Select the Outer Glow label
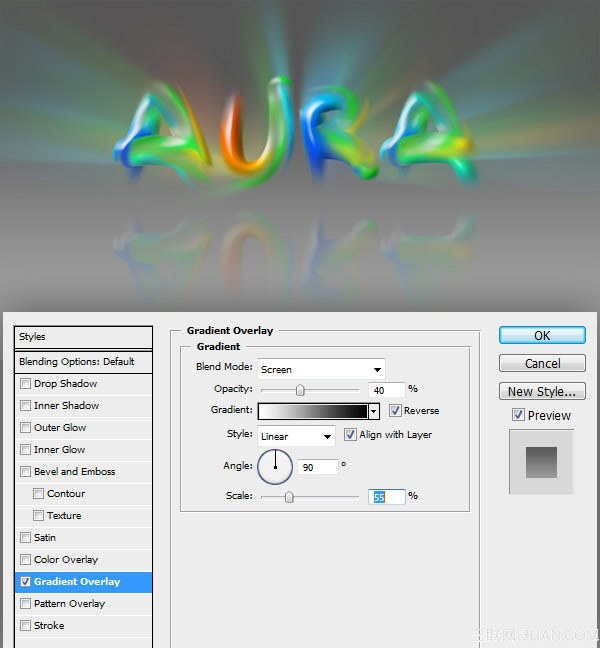 pos(60,427)
